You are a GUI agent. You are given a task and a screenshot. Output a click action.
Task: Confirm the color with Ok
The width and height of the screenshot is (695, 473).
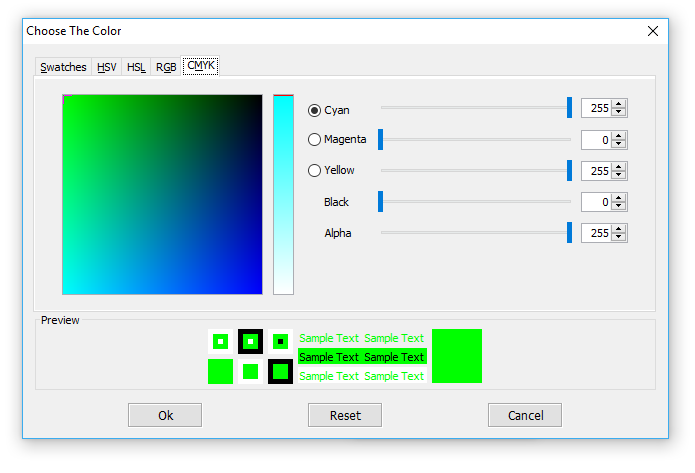click(x=165, y=415)
